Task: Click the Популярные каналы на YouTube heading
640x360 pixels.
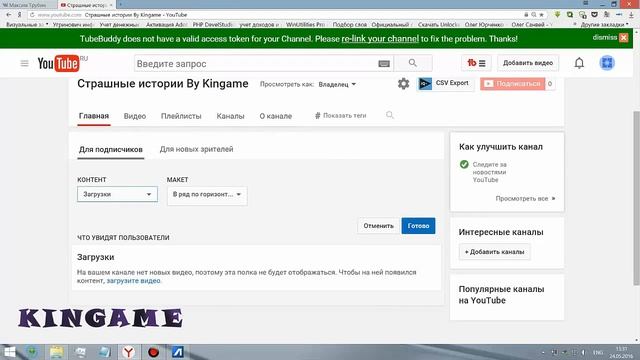Action: tap(501, 295)
